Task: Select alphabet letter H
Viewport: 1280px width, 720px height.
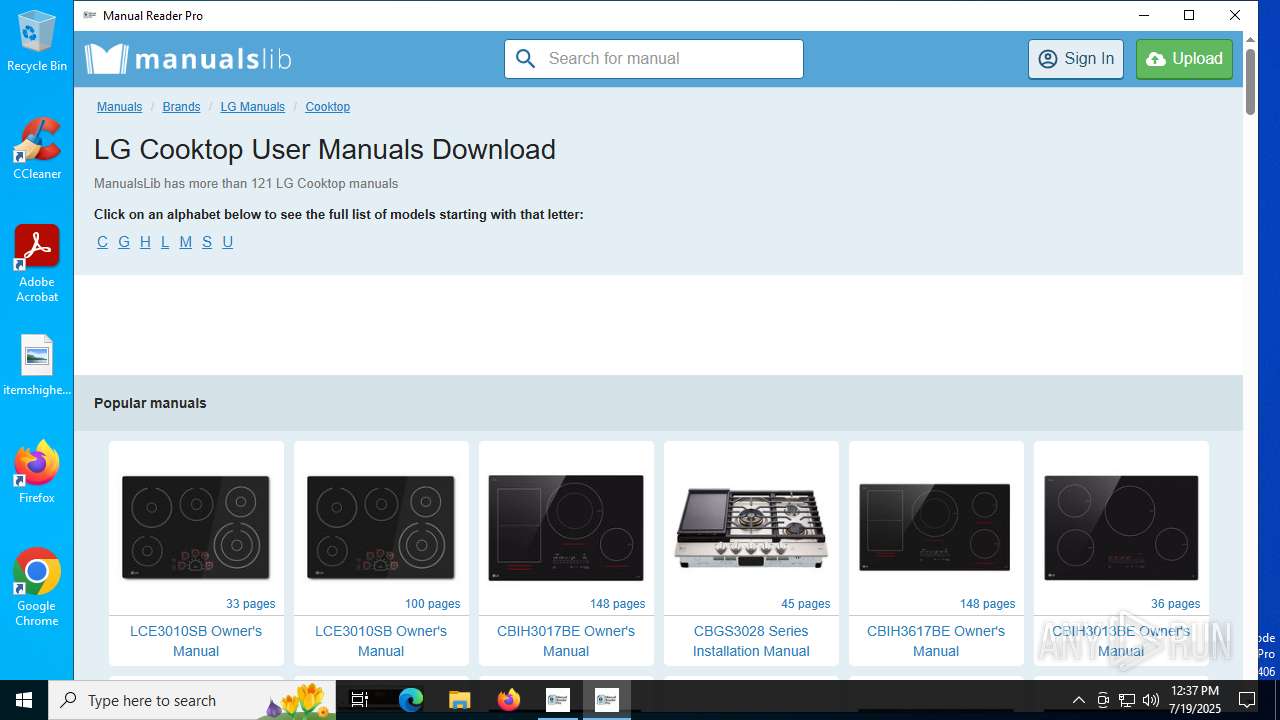Action: point(145,242)
